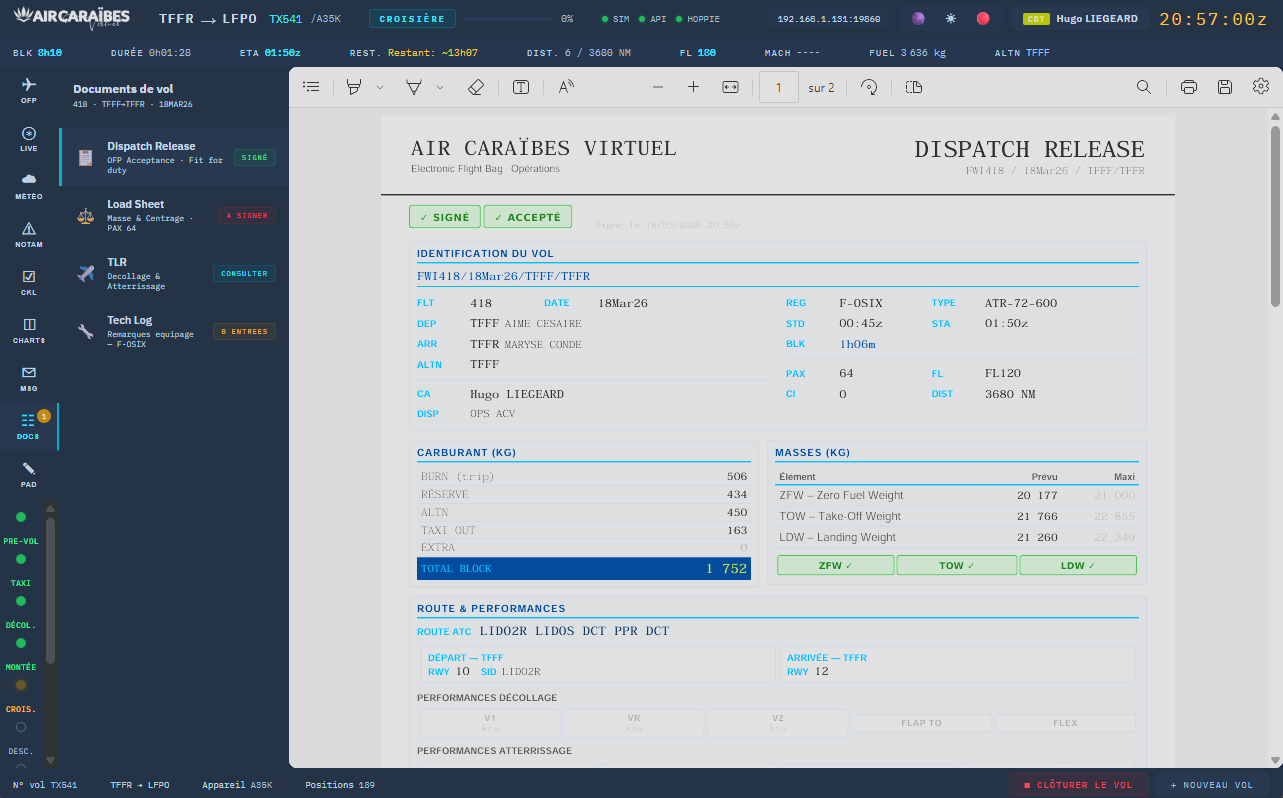The height and width of the screenshot is (798, 1283).
Task: Click the A SIGNER badge on Load Sheet
Action: tap(246, 215)
